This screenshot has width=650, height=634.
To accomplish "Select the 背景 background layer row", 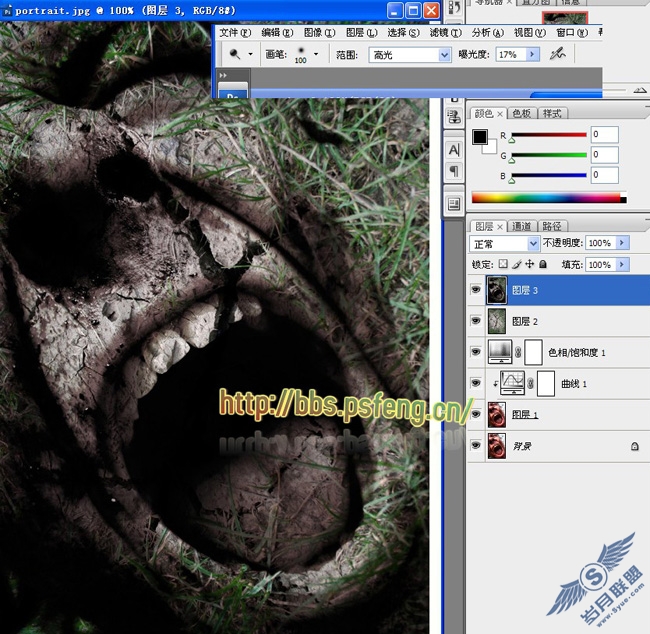I will 558,446.
